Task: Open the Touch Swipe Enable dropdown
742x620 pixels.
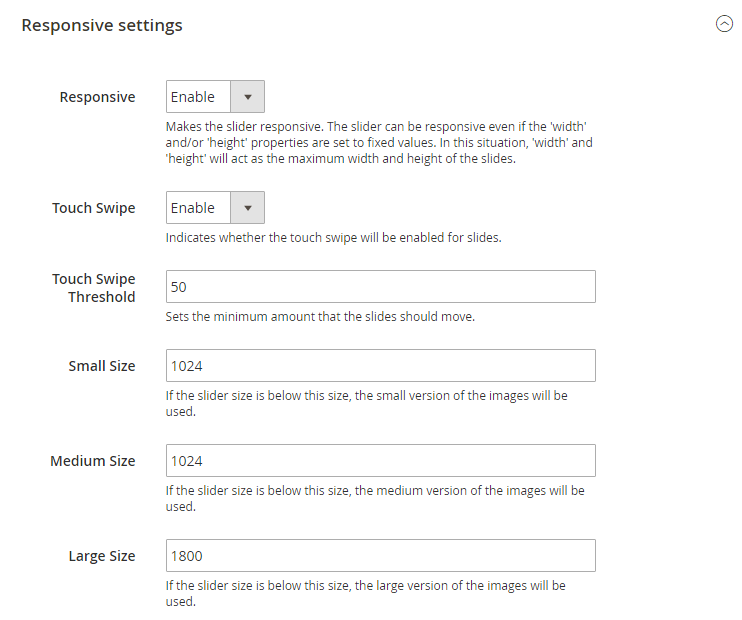Action: [x=215, y=207]
